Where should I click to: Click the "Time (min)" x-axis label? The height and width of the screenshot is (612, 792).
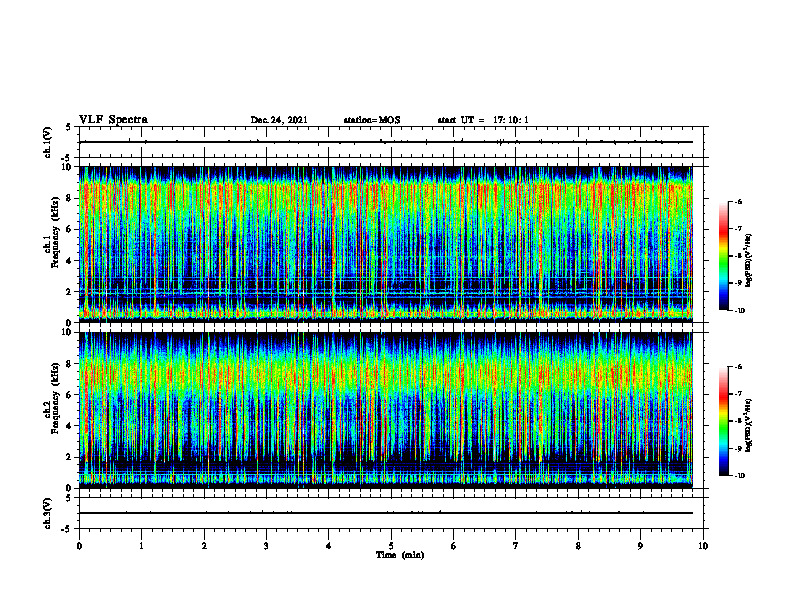click(400, 555)
